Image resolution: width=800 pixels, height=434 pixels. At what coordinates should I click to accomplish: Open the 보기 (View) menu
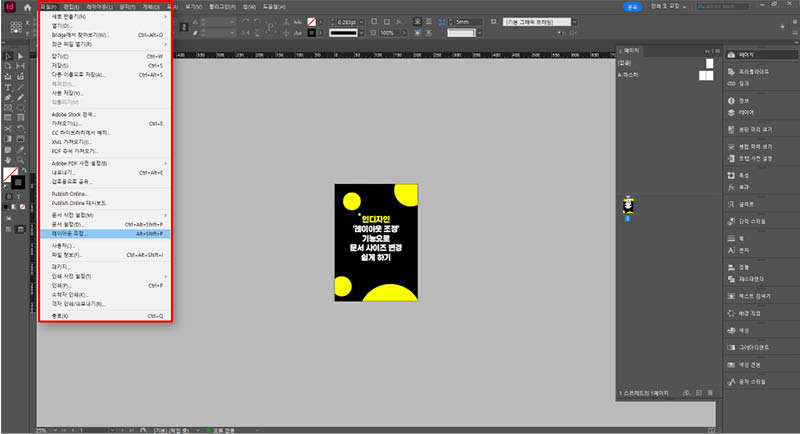click(x=193, y=7)
